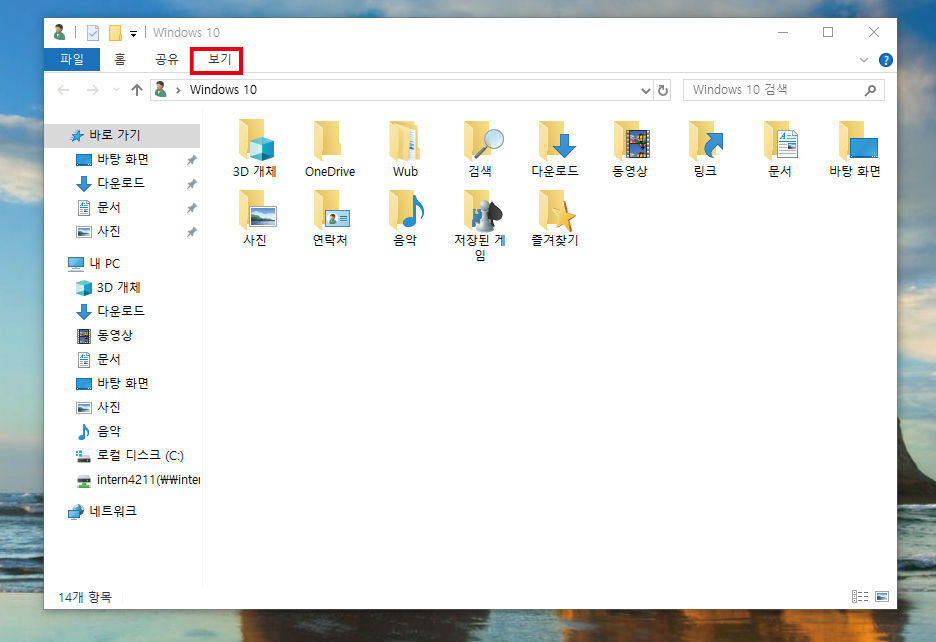Click the Forward navigation arrow

click(93, 90)
